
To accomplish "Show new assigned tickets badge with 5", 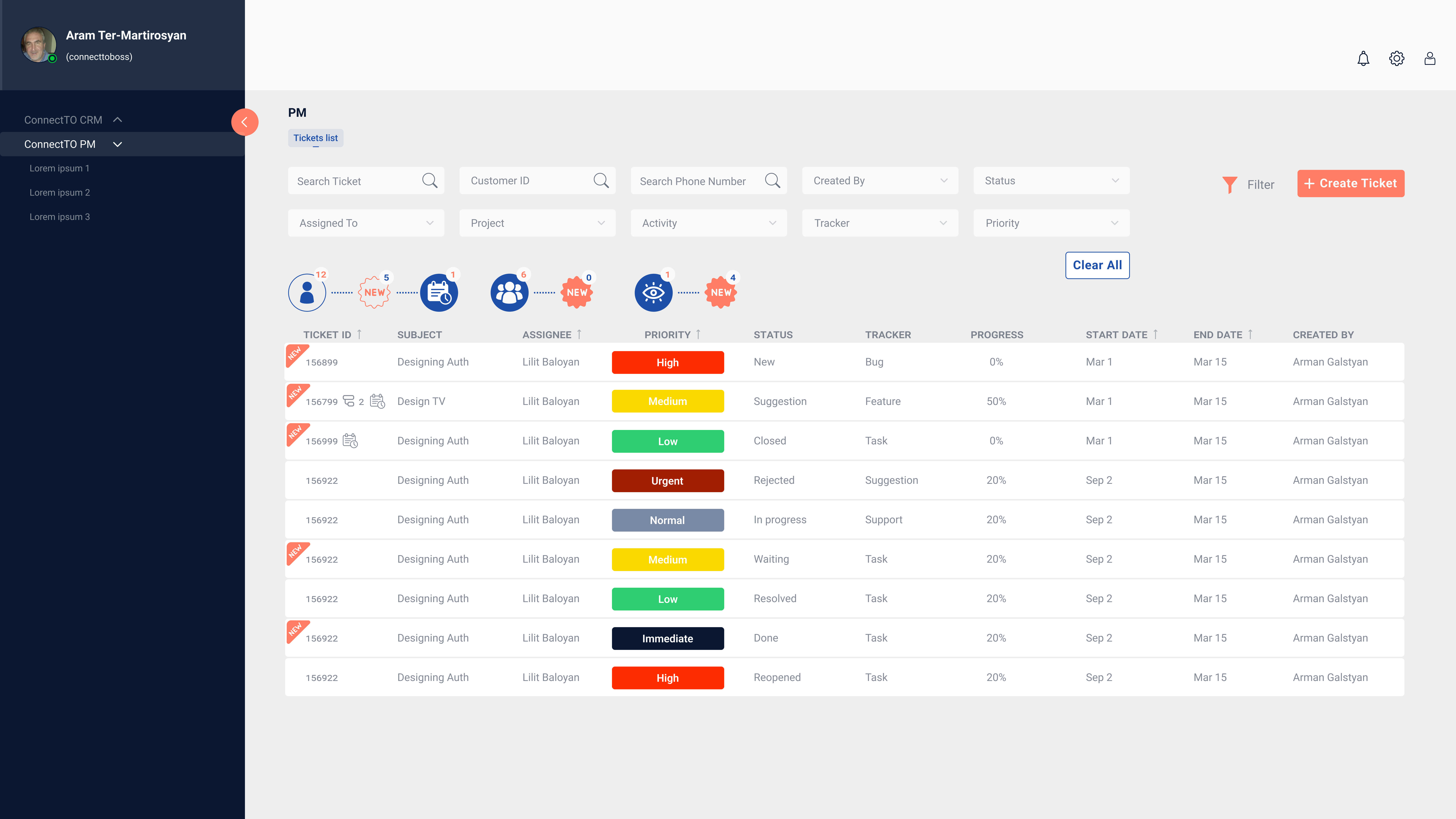I will click(x=374, y=292).
